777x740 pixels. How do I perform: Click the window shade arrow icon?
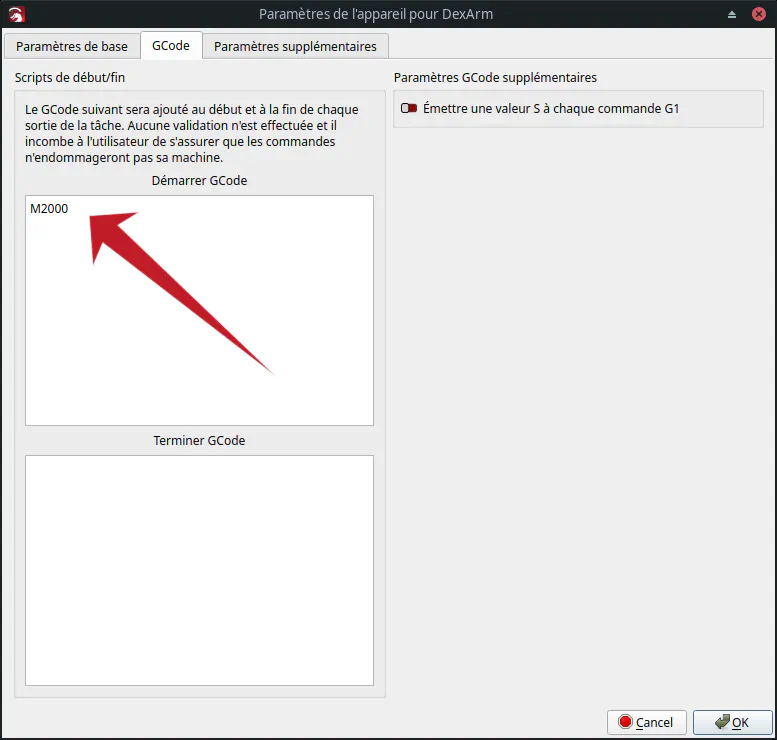pyautogui.click(x=732, y=14)
